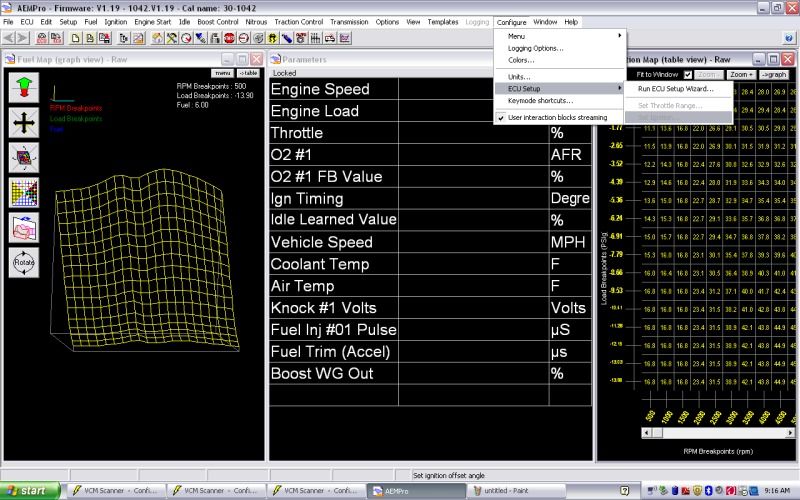Toggle User interaction blocks streaming option
Screen dimensions: 800x500
(556, 117)
